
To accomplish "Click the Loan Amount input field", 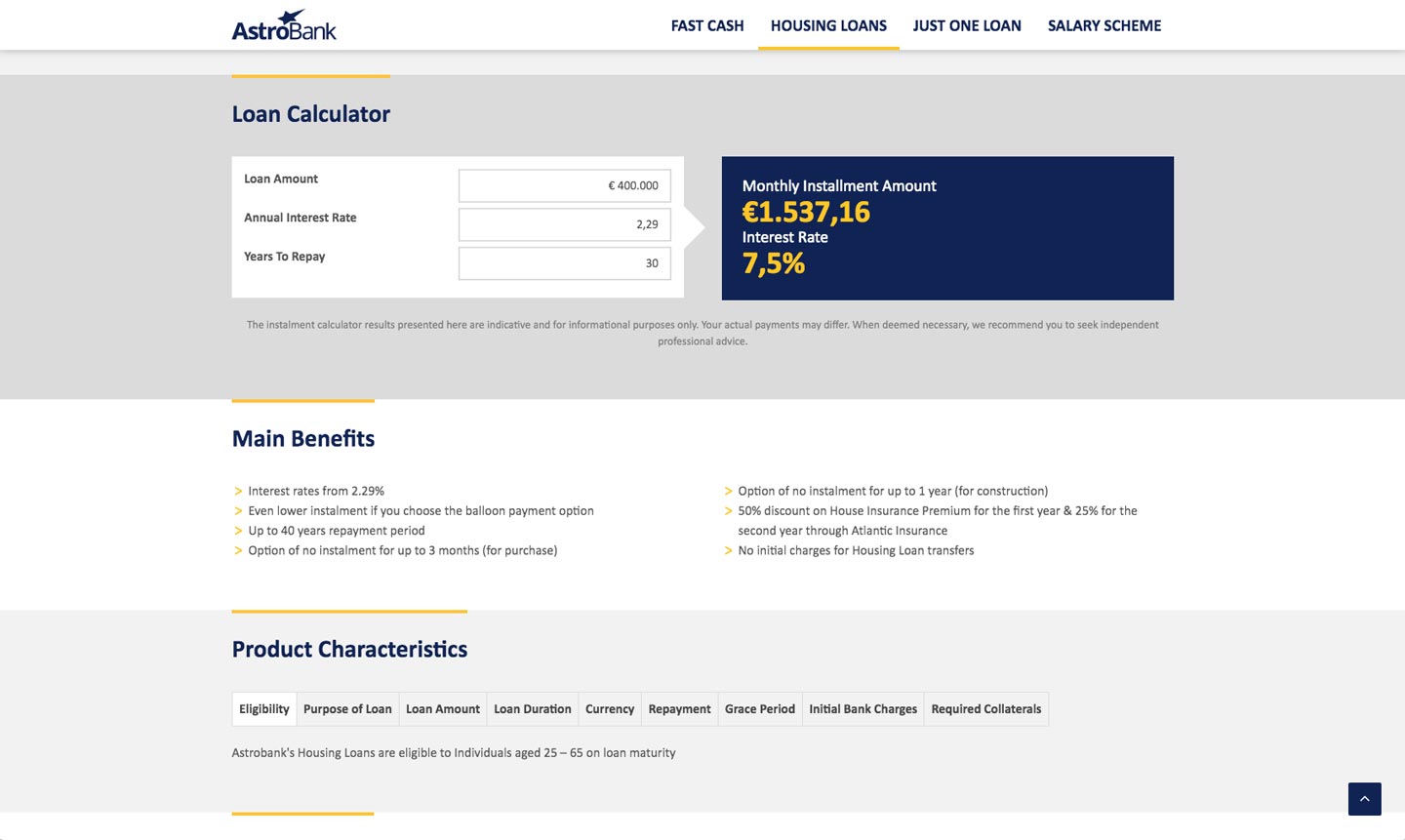I will tap(564, 185).
